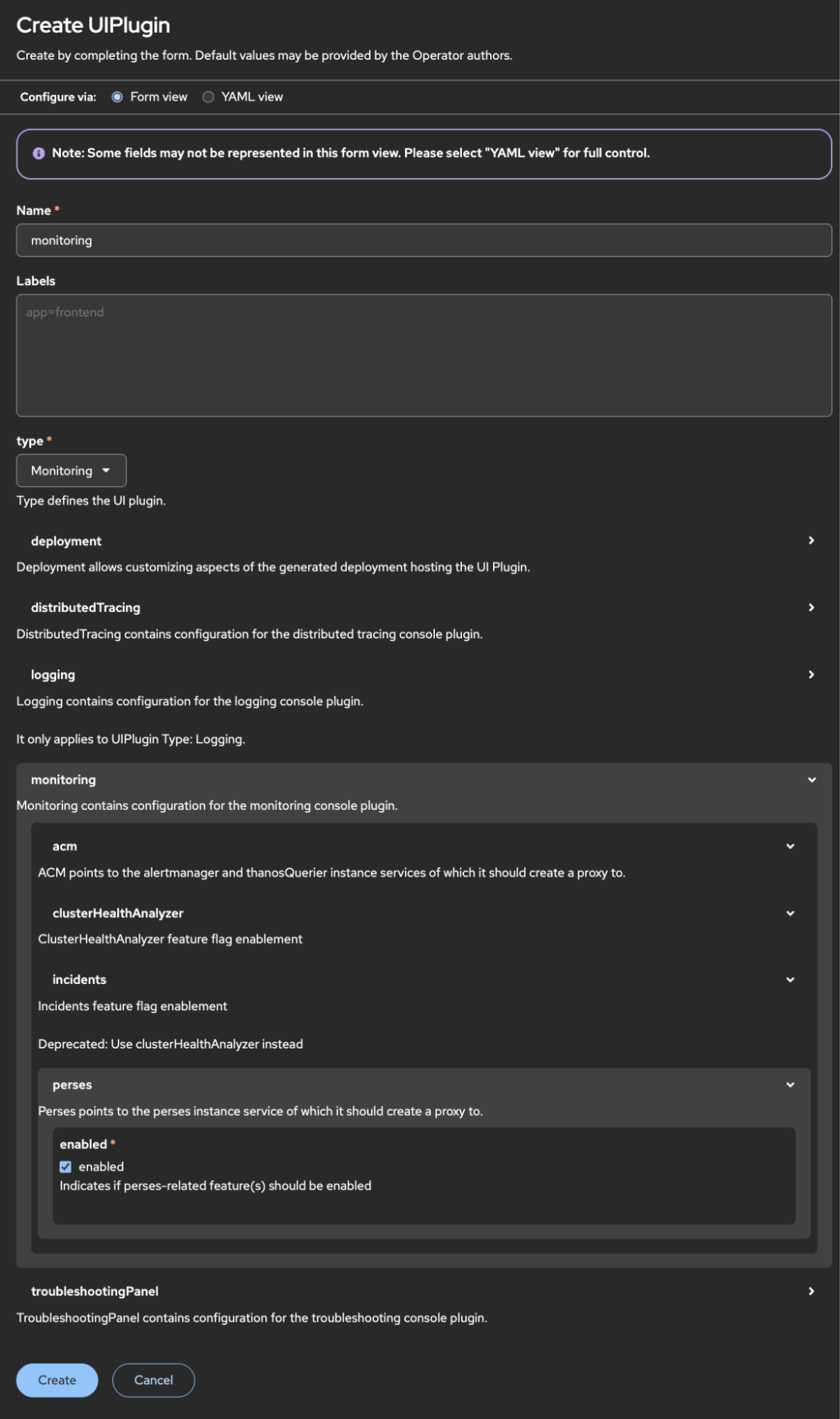Screen dimensions: 840x1419
Task: Click the deployment section heading
Action: point(66,541)
